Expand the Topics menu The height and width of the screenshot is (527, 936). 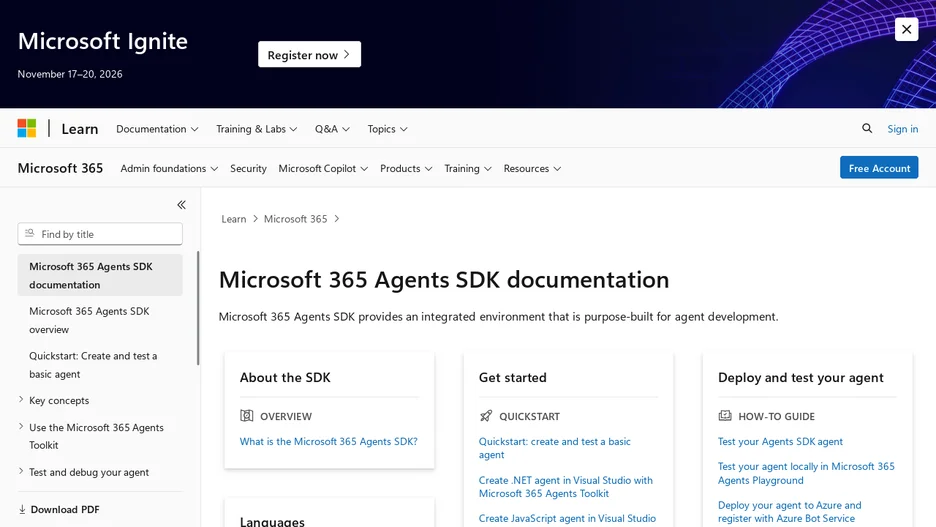387,129
